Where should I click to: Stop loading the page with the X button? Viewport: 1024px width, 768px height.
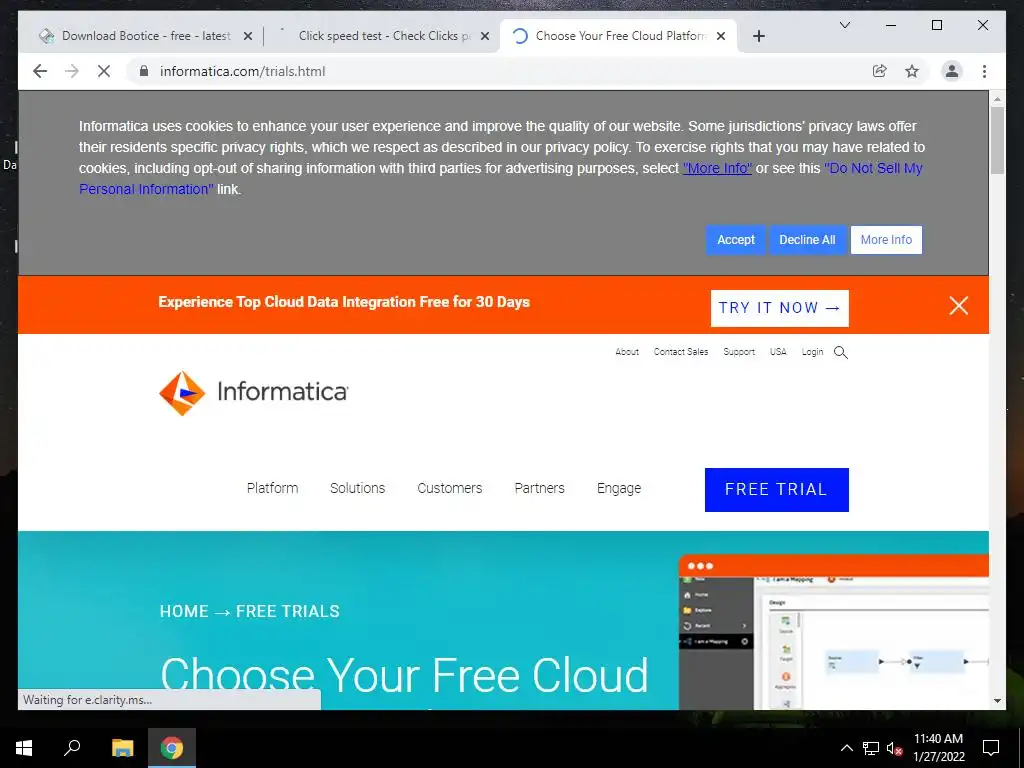point(104,71)
